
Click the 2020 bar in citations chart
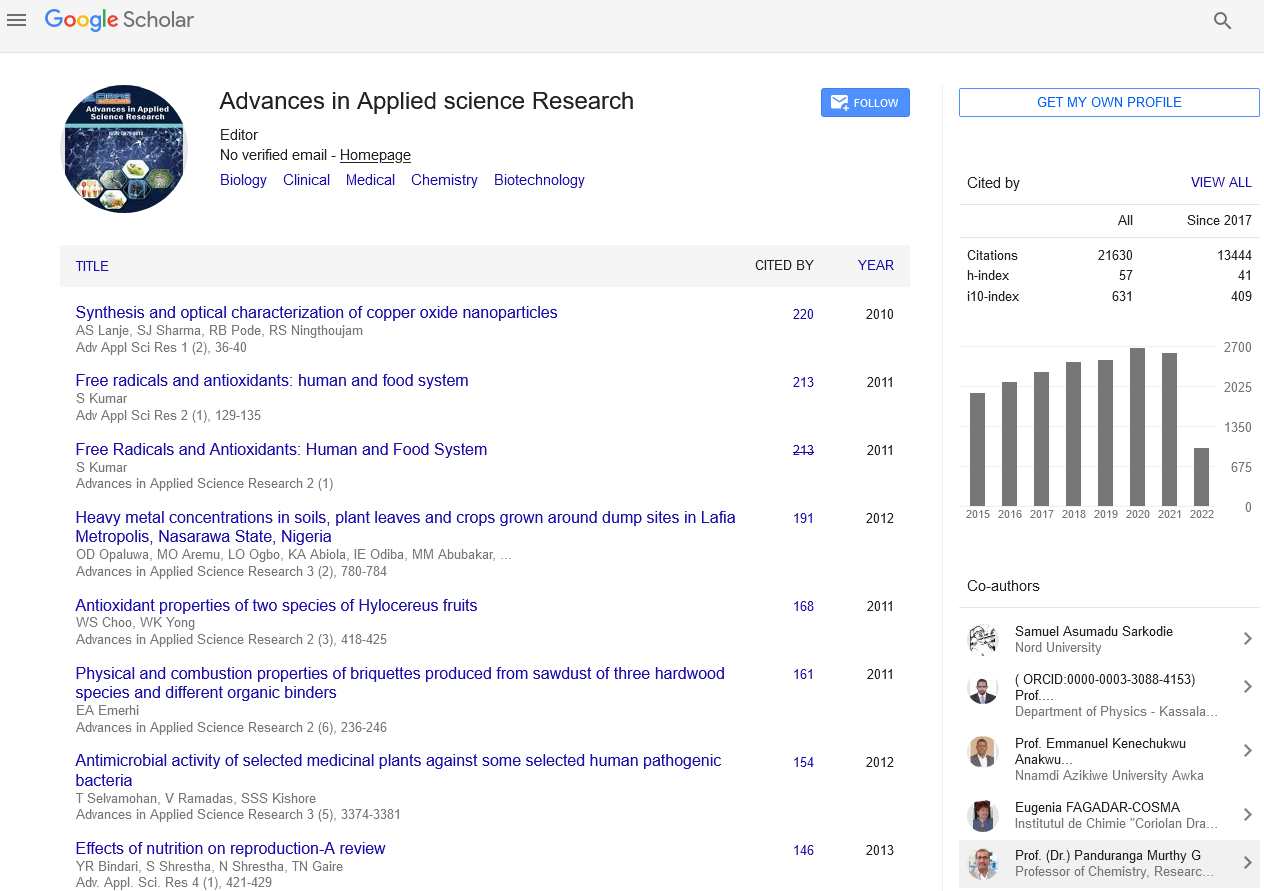[1137, 427]
